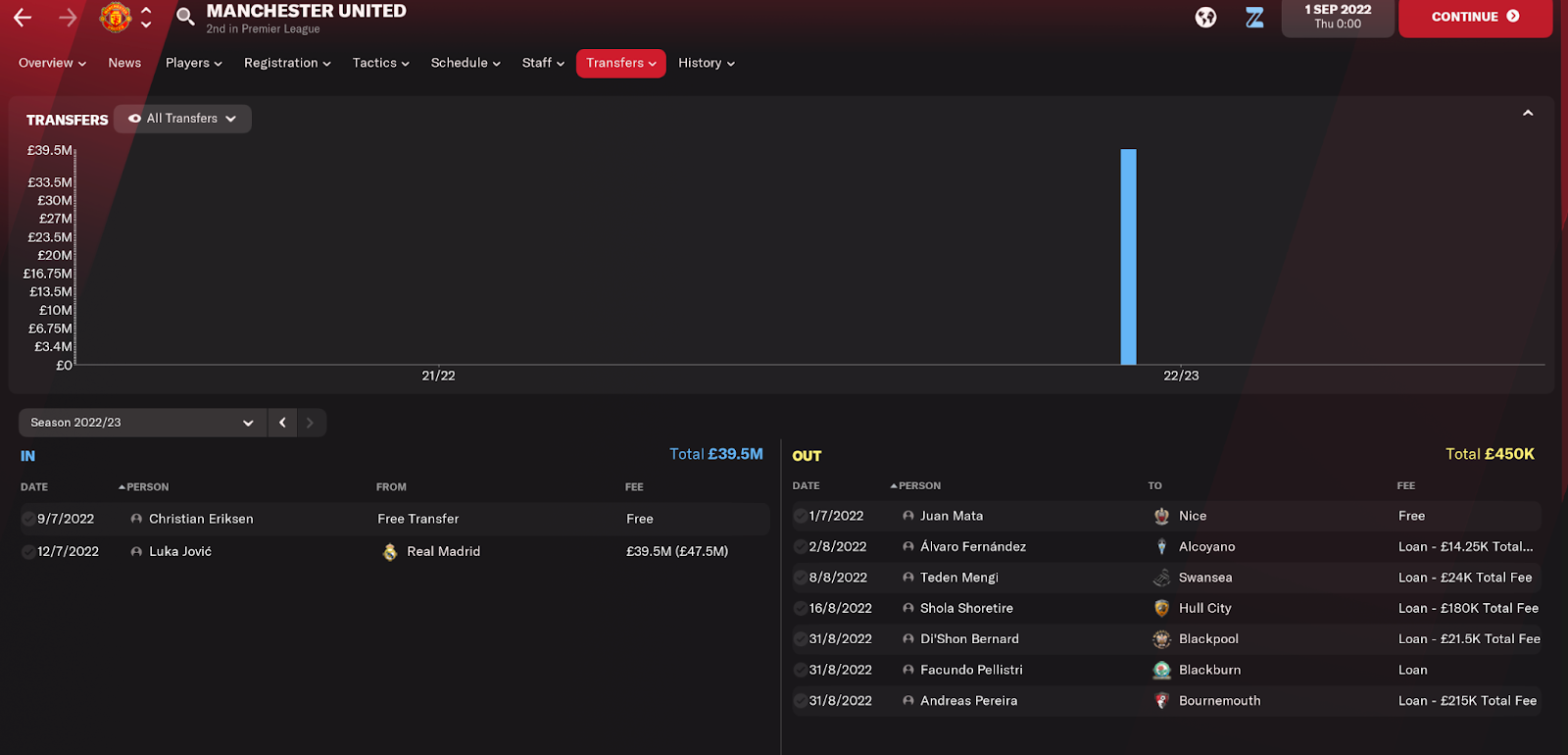Viewport: 1568px width, 755px height.
Task: Click the back navigation arrow
Action: pos(23,17)
